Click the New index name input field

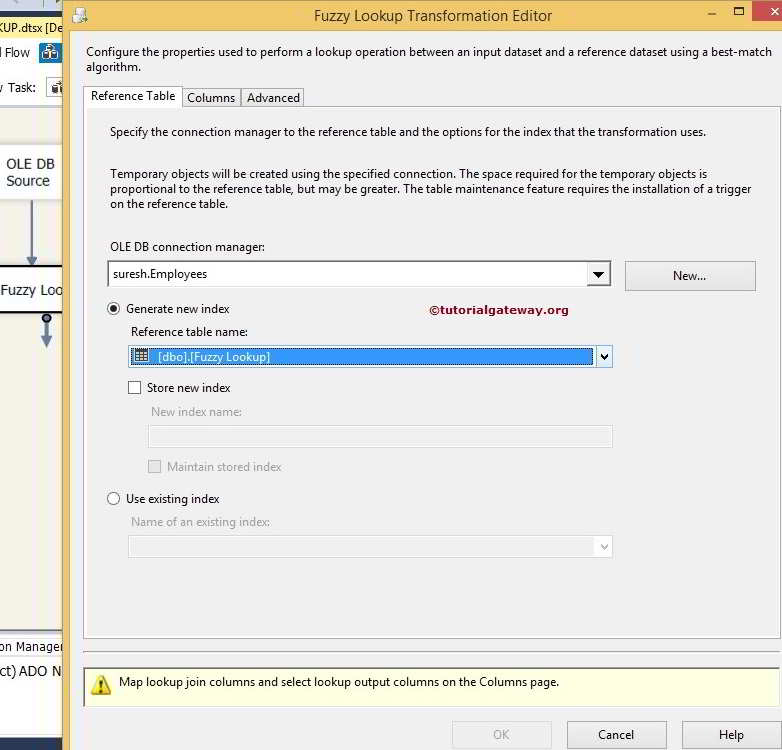coord(380,436)
